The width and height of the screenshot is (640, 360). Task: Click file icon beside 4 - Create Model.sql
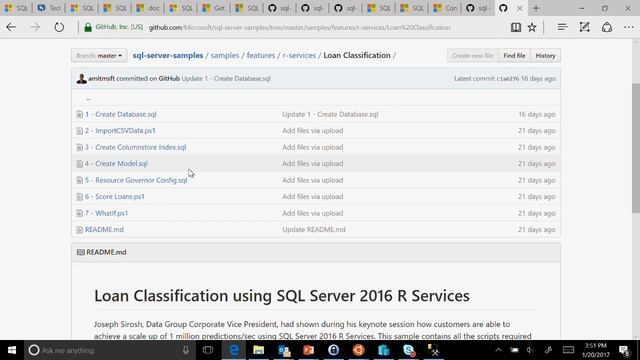pos(80,164)
